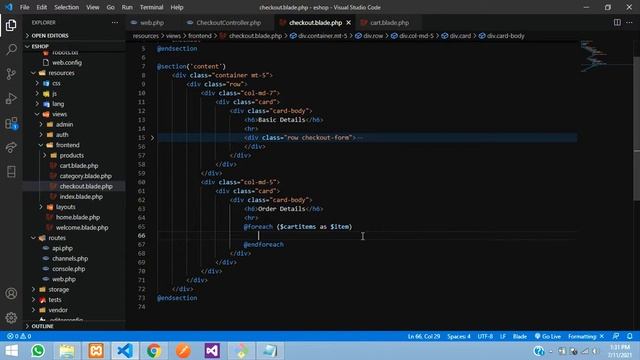
Task: Expand the admin folder
Action: (x=64, y=124)
